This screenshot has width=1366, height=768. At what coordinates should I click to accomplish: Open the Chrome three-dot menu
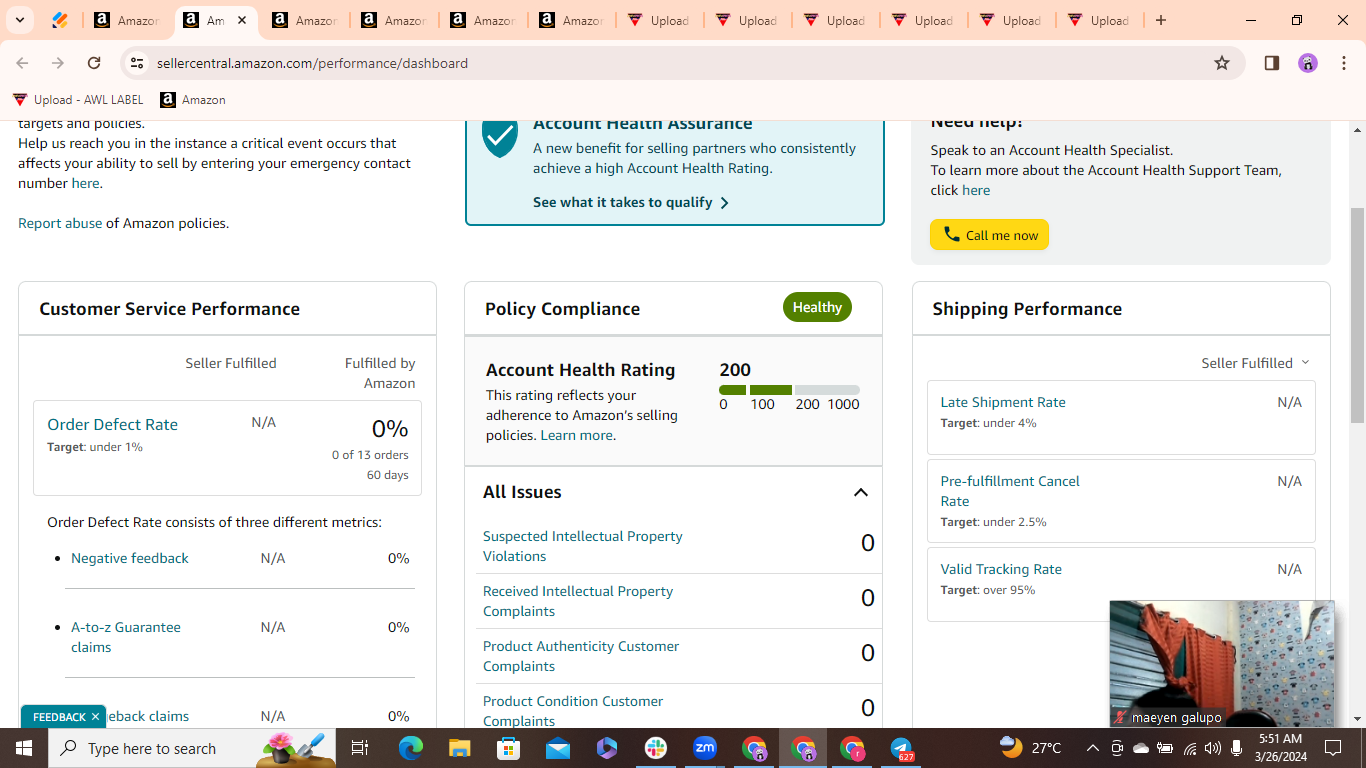click(x=1344, y=63)
